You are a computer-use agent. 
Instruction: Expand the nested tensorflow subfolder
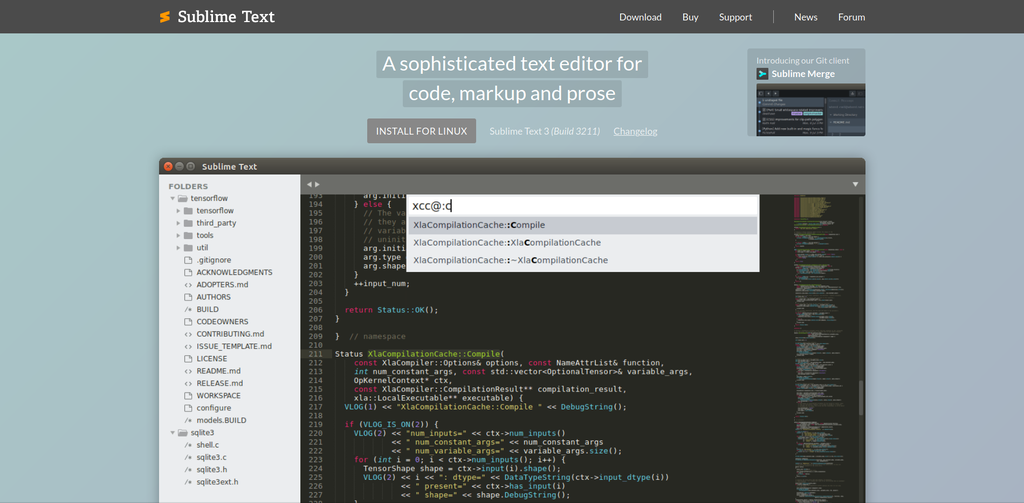[x=178, y=210]
